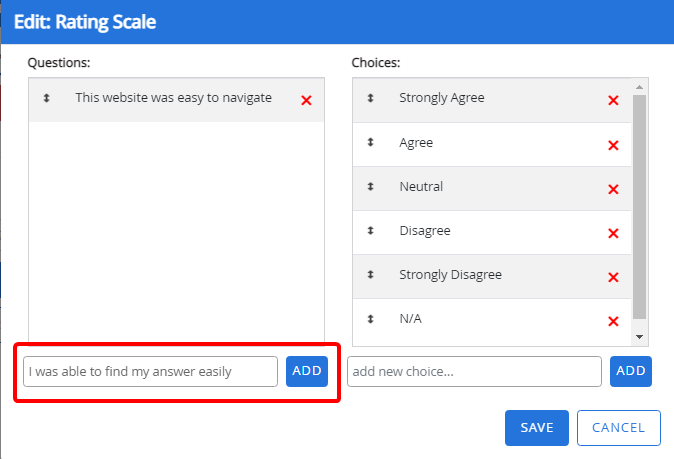
Task: Cancel editing the rating scale
Action: tap(618, 427)
